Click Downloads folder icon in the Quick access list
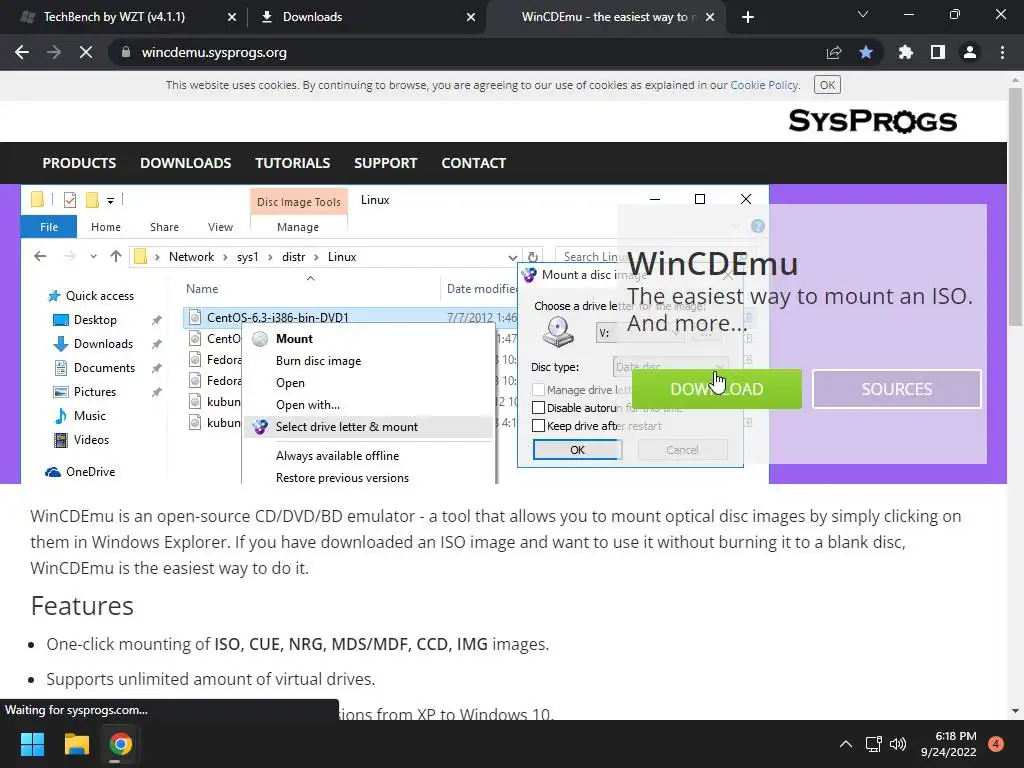 [61, 344]
